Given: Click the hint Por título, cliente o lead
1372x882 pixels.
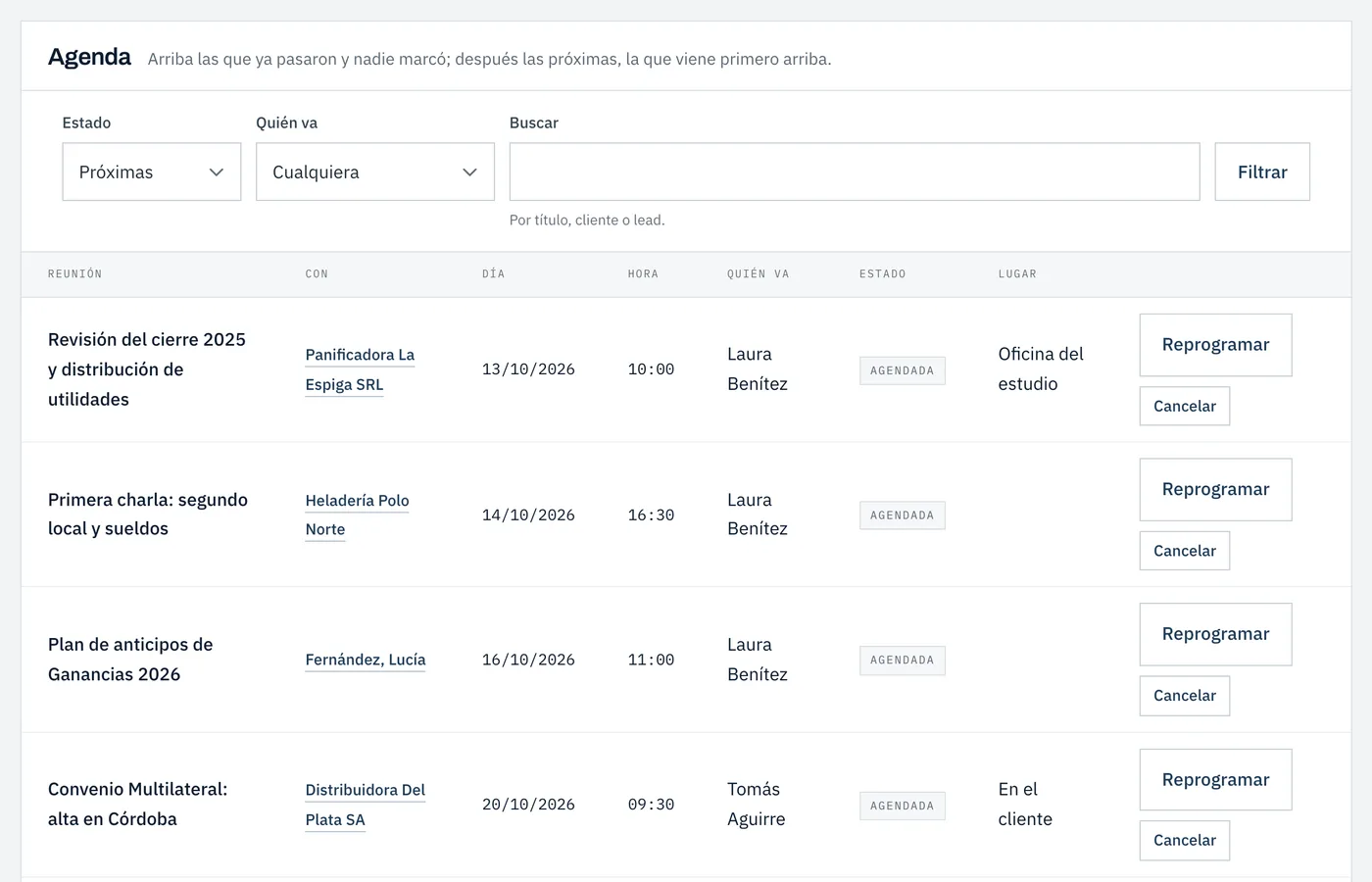Looking at the screenshot, I should click(587, 220).
